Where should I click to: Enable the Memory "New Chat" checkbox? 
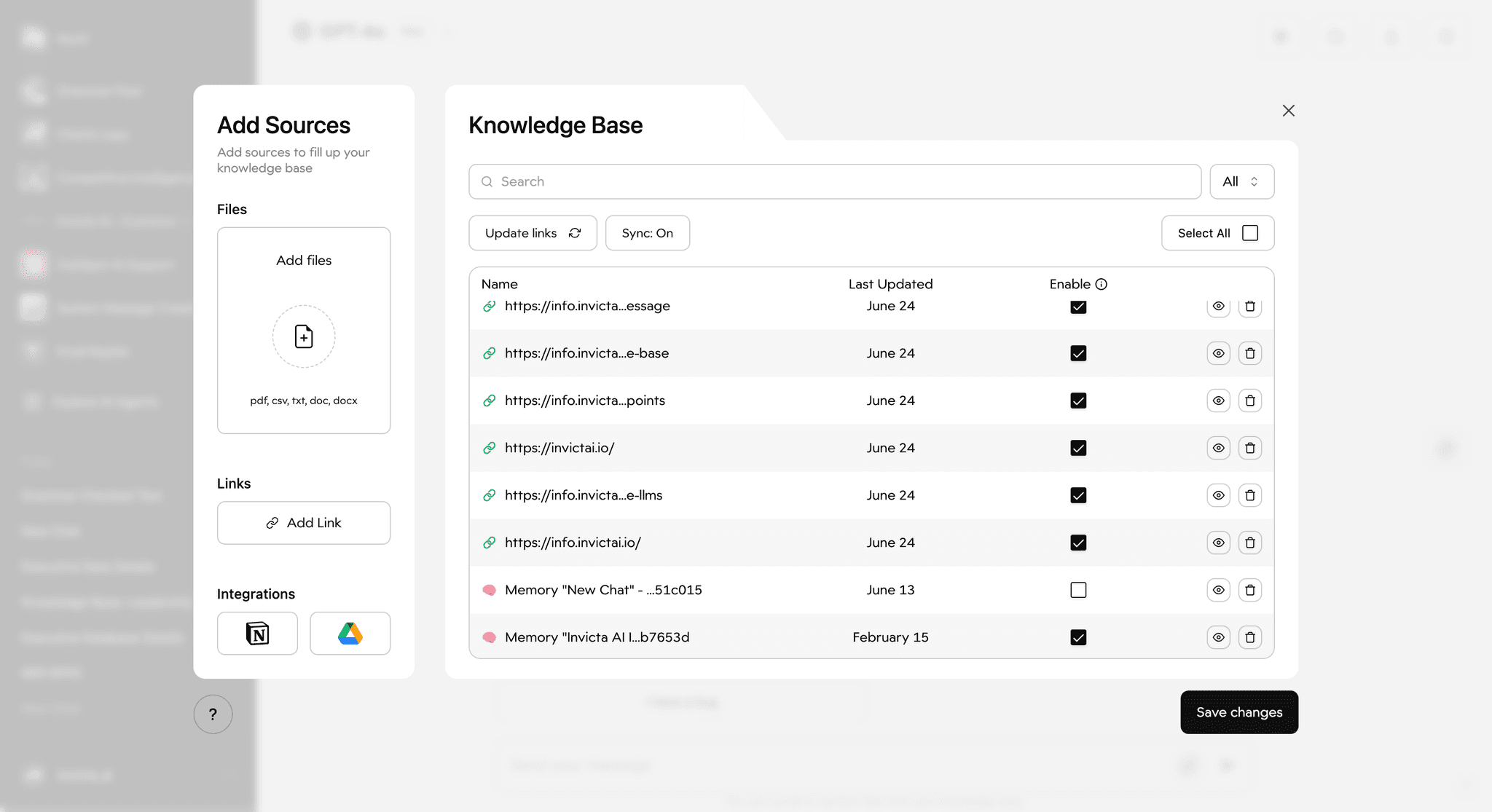pyautogui.click(x=1078, y=590)
